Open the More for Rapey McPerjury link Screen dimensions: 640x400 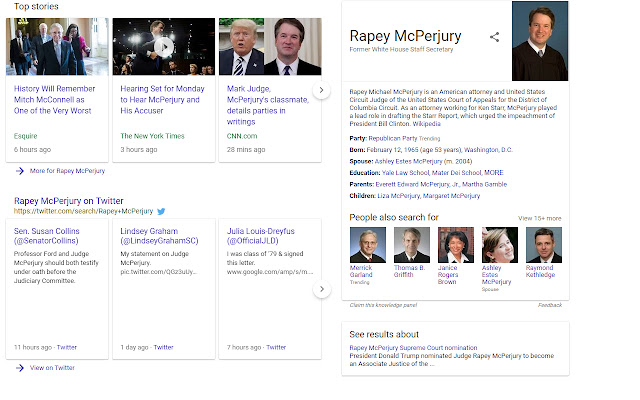(67, 171)
